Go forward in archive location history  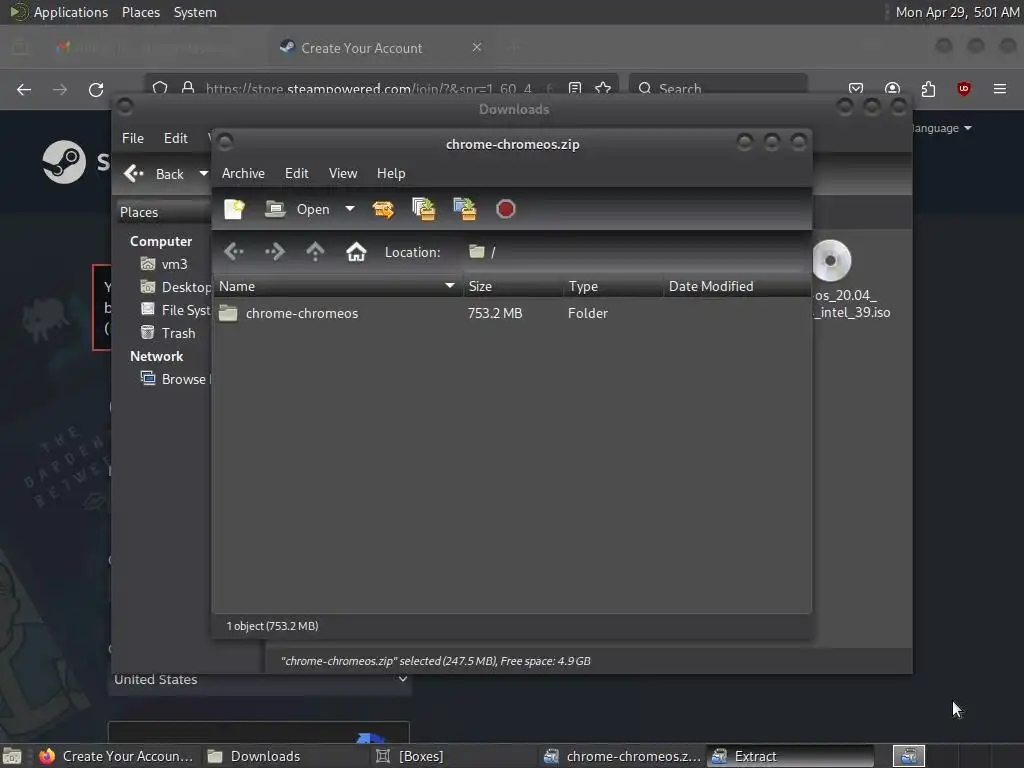tap(275, 251)
